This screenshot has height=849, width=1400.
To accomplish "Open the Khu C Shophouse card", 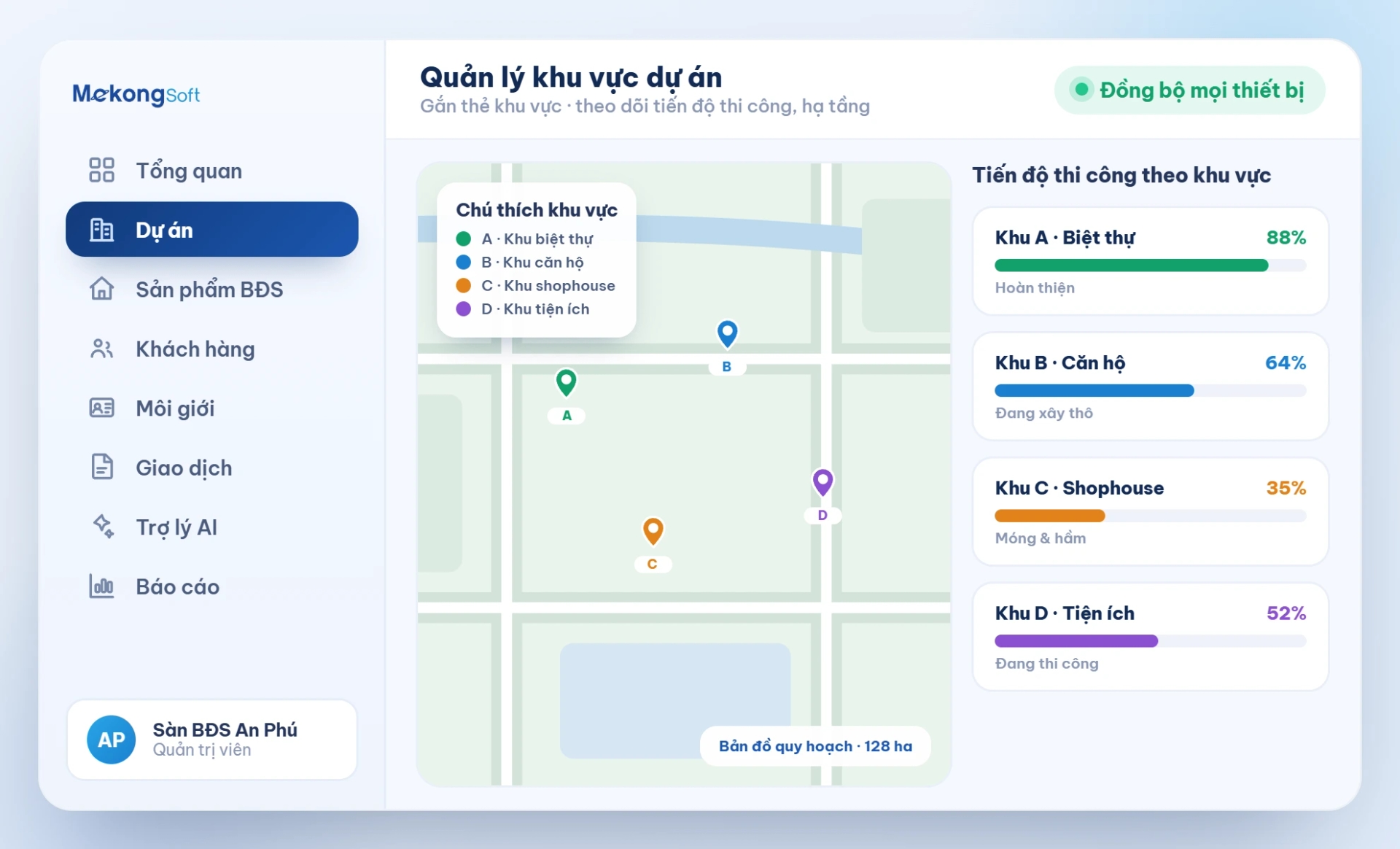I will [x=1150, y=511].
